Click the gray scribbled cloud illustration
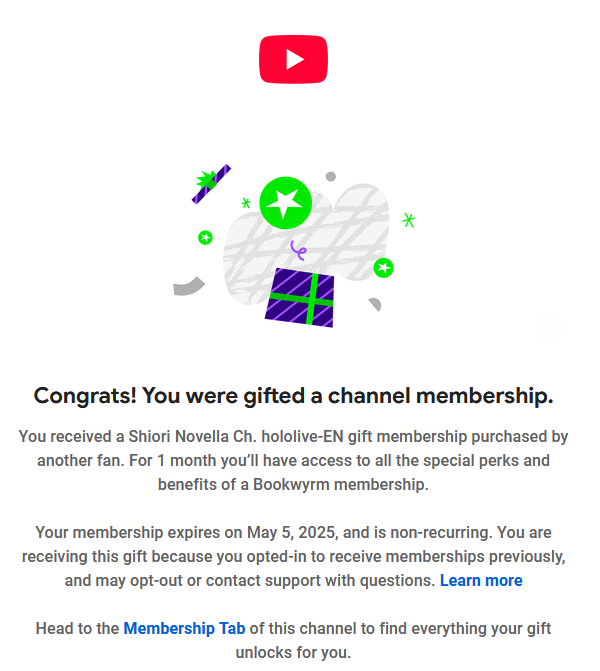This screenshot has height=671, width=600. (306, 244)
